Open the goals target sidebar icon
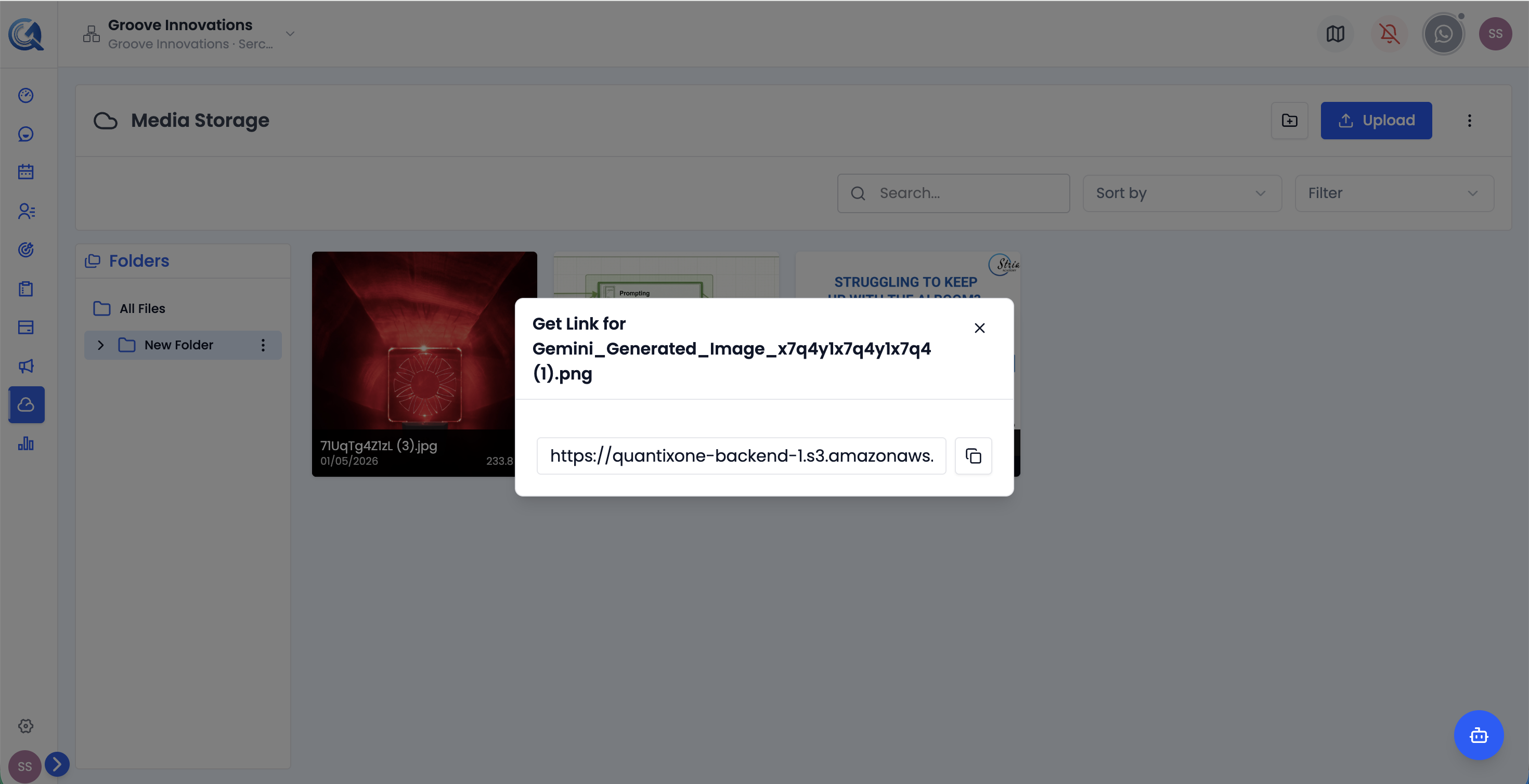The image size is (1529, 784). (x=25, y=250)
